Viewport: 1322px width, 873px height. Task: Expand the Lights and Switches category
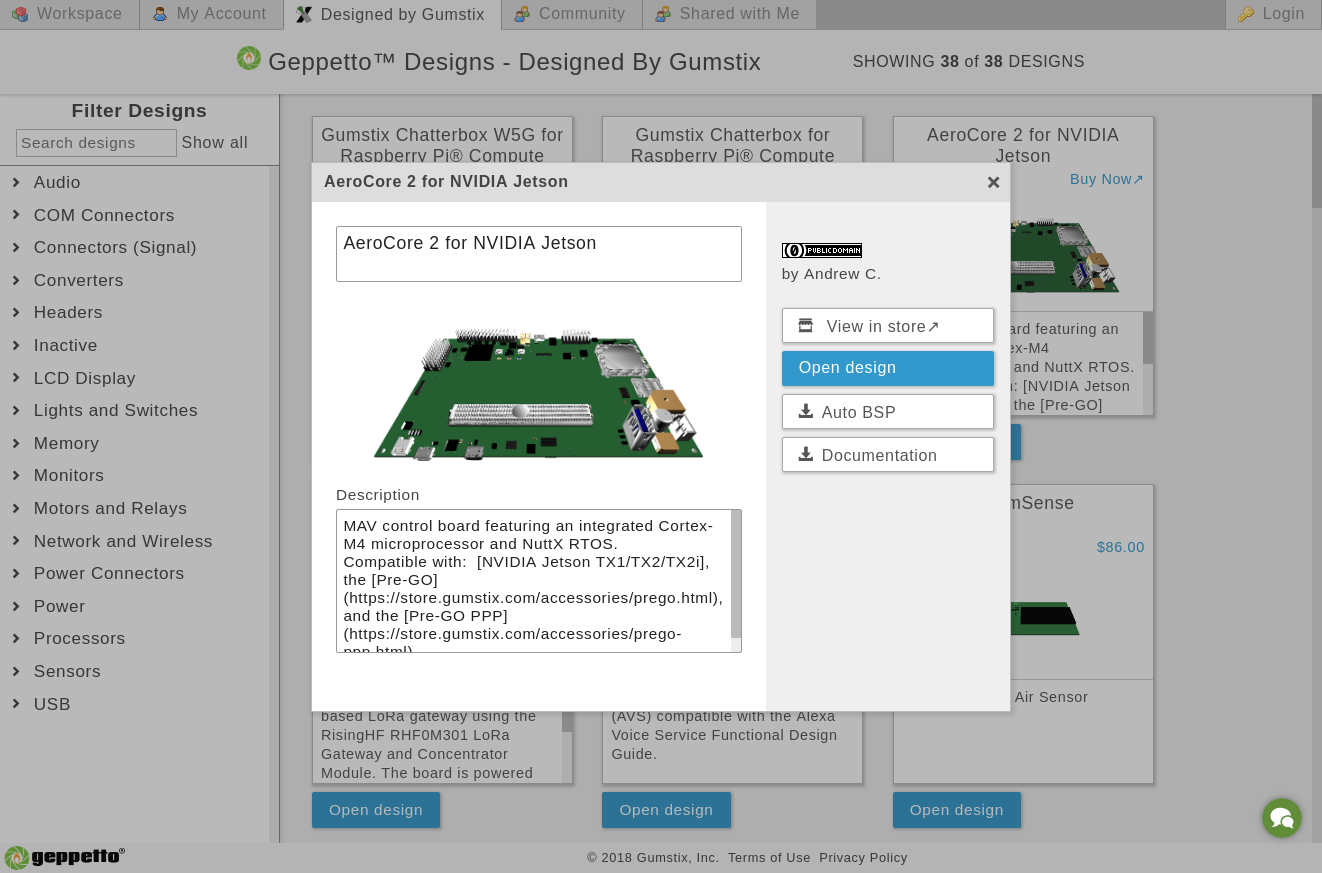(x=115, y=410)
